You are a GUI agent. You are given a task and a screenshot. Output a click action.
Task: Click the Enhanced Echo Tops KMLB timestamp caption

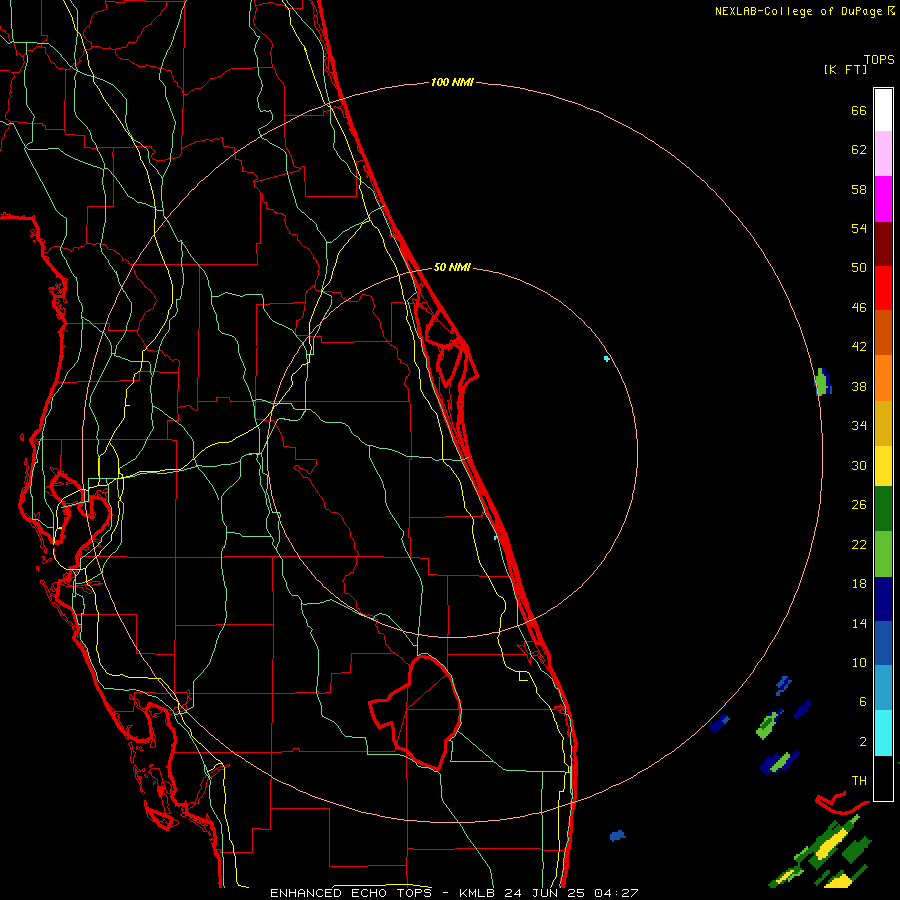tap(454, 893)
